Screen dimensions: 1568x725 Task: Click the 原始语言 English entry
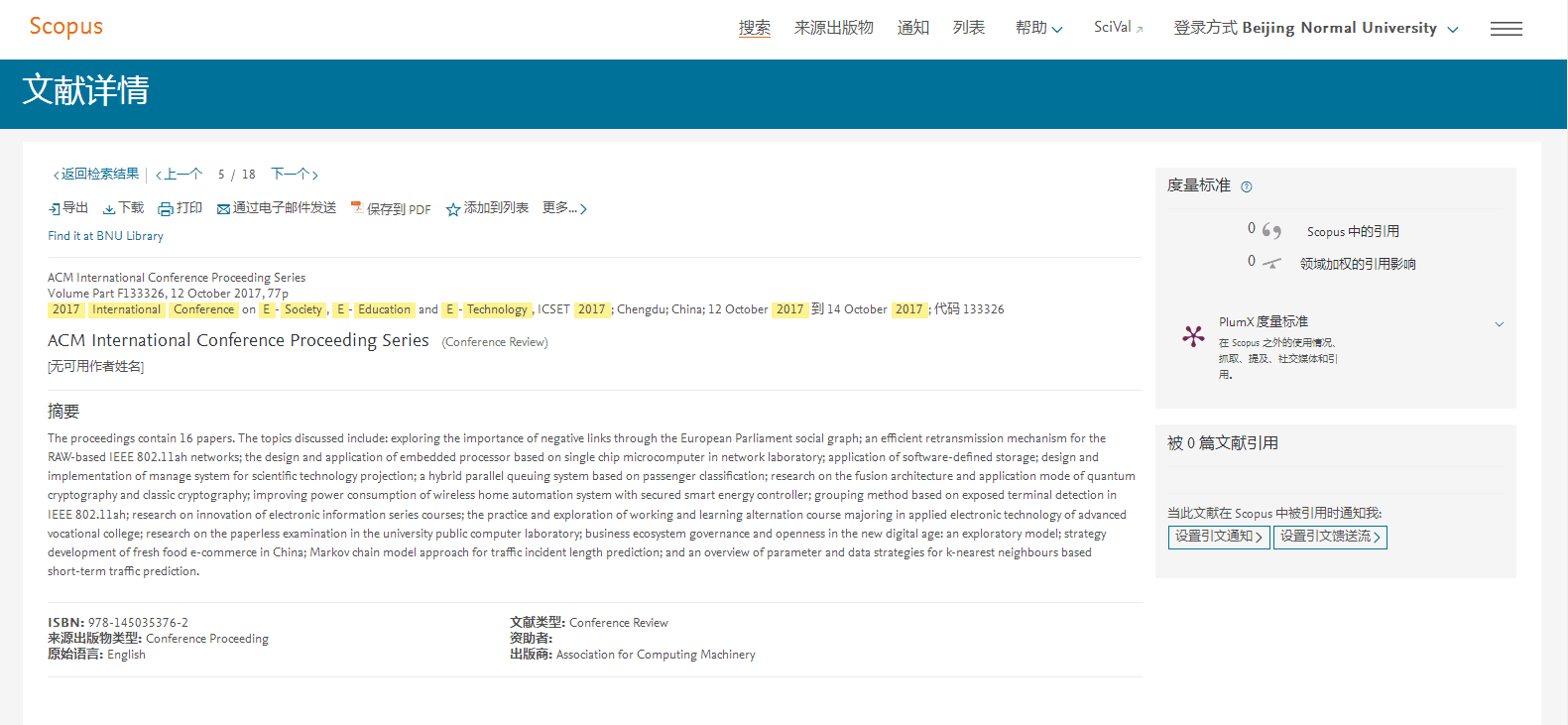tap(96, 655)
